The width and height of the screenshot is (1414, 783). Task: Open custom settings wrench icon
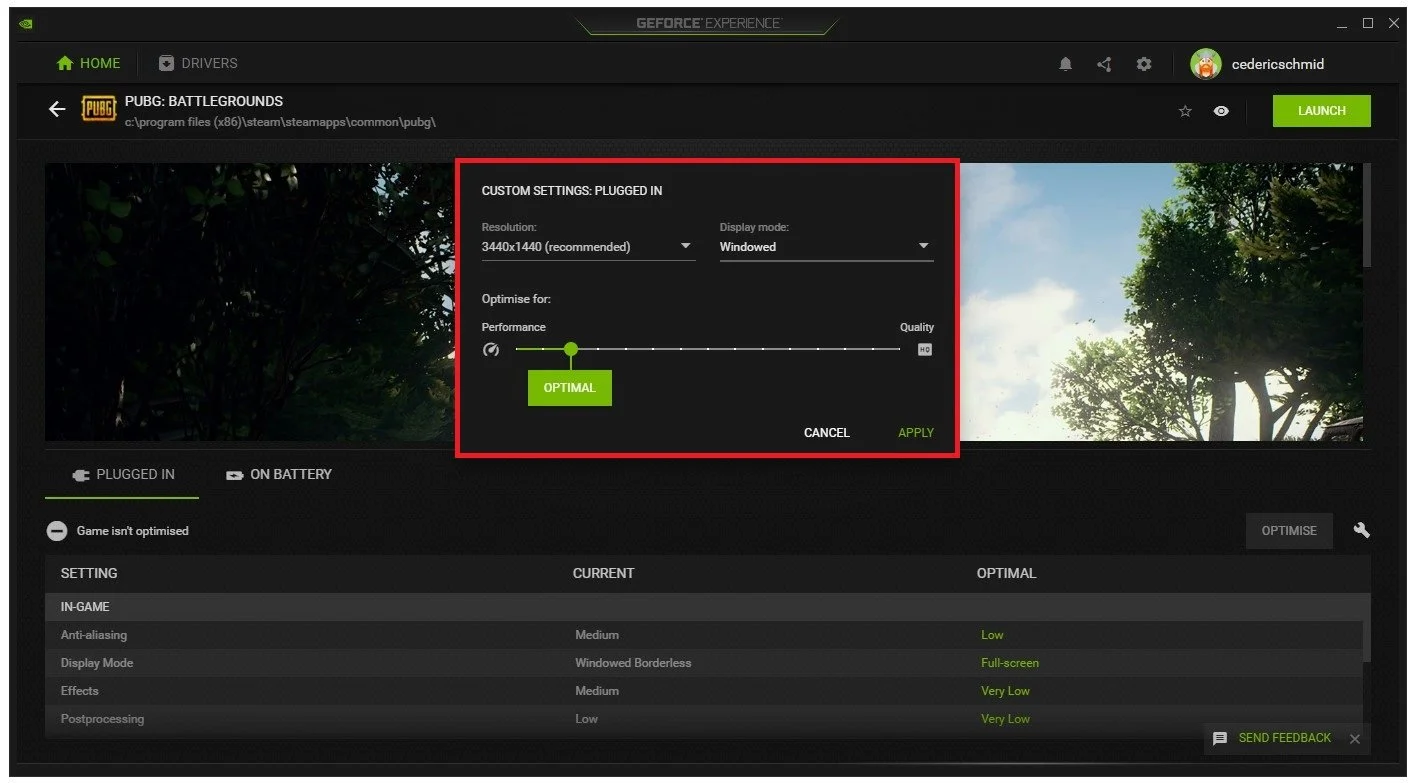(1361, 530)
